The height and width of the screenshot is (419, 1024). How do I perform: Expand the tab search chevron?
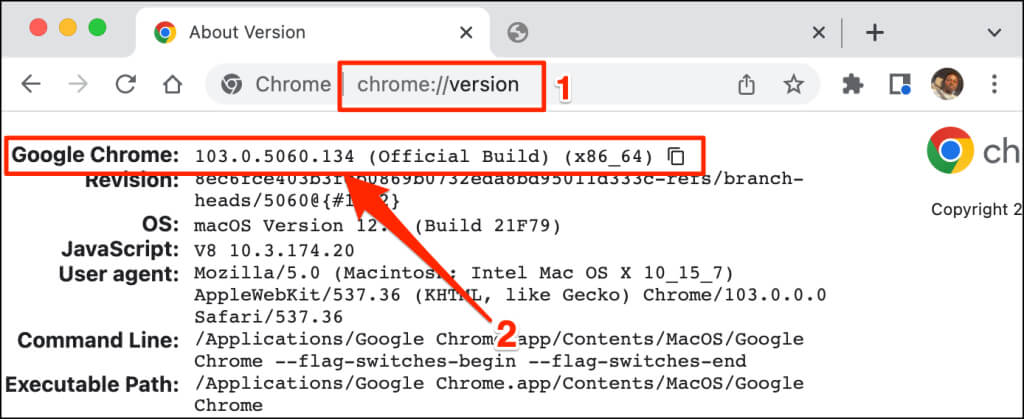click(x=994, y=33)
